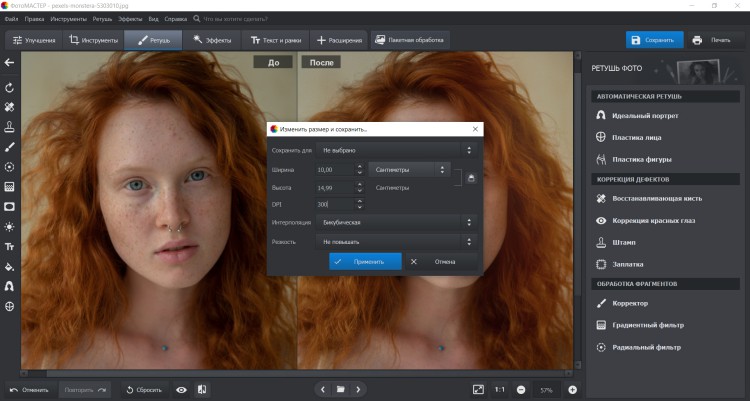This screenshot has height=401, width=750.
Task: Click the zoom-in plus button
Action: [573, 389]
